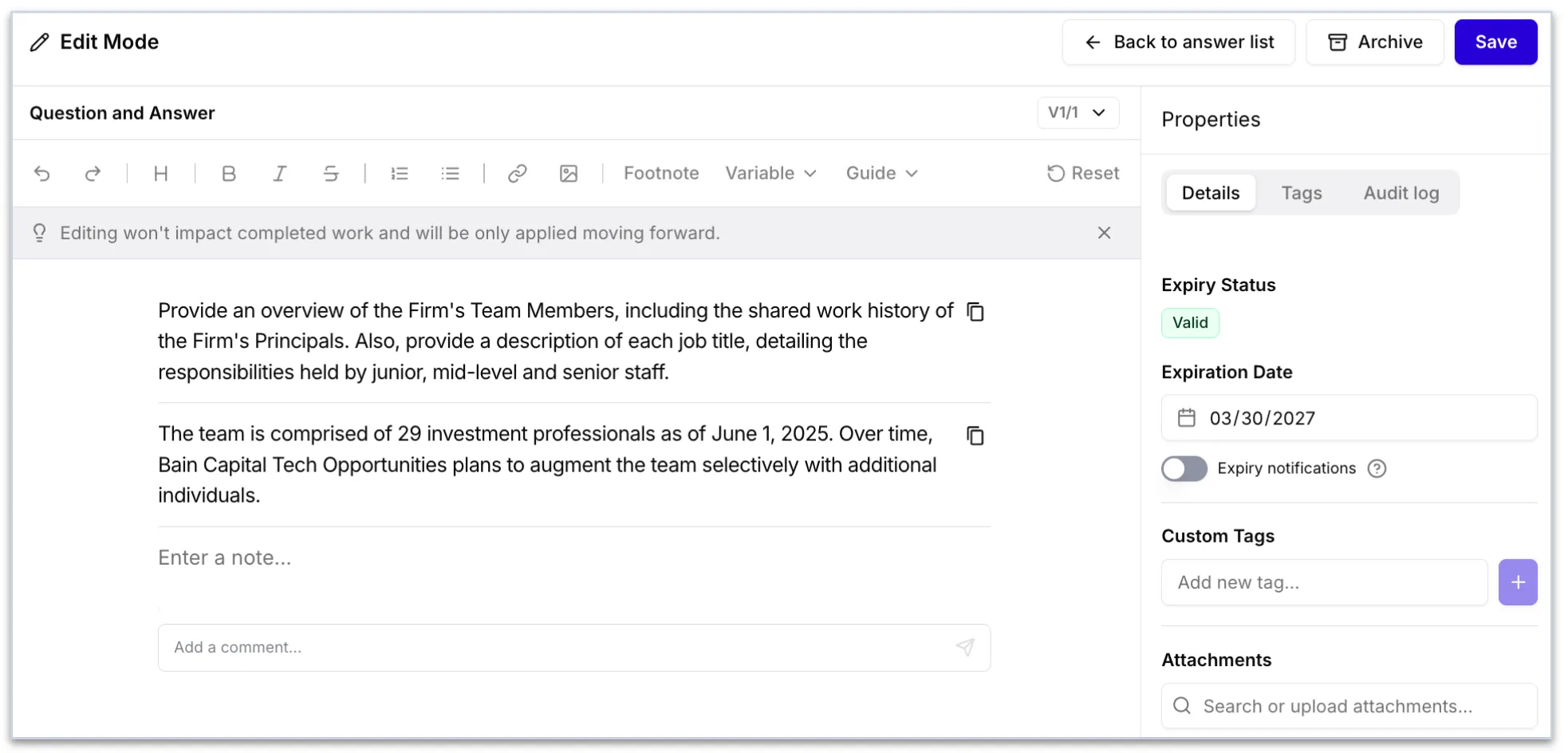The height and width of the screenshot is (753, 1568).
Task: Go back to answer list
Action: pos(1179,42)
